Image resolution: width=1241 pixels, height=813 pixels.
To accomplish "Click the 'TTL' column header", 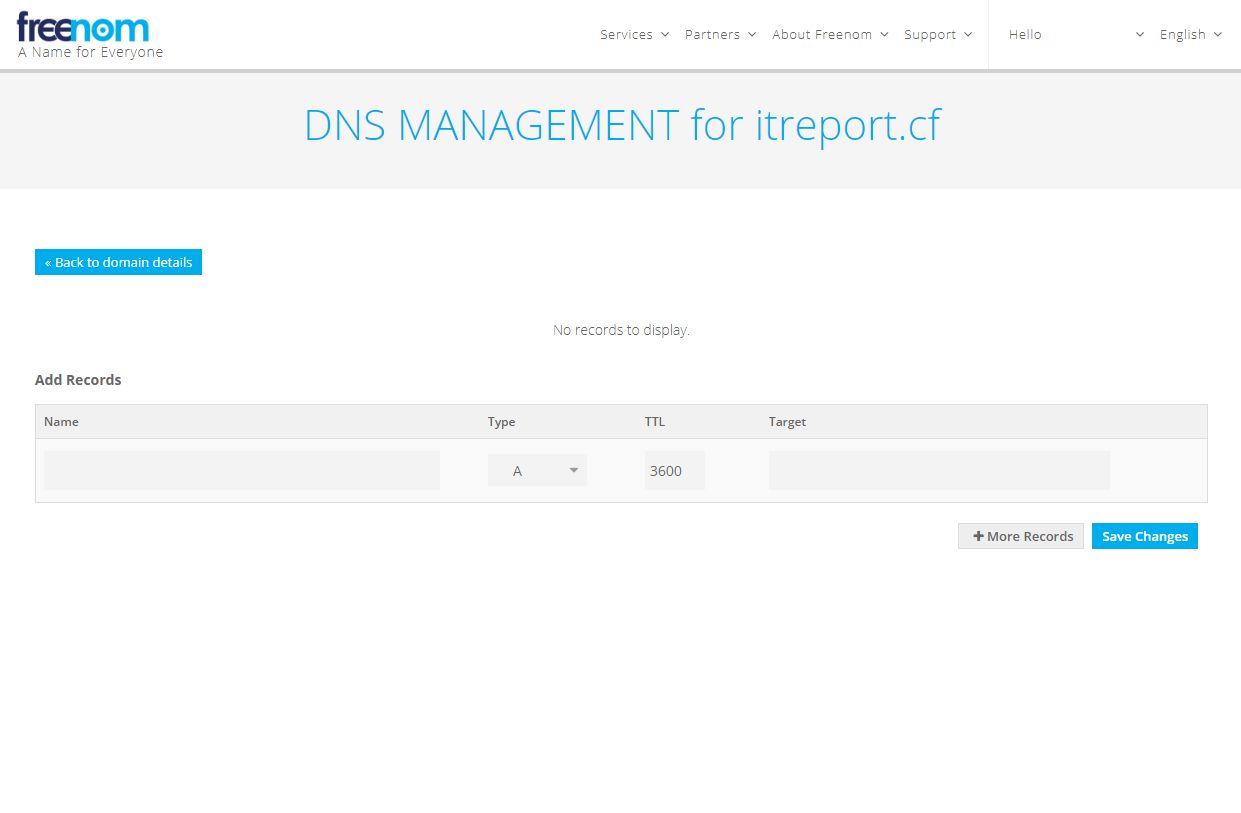I will point(655,422).
